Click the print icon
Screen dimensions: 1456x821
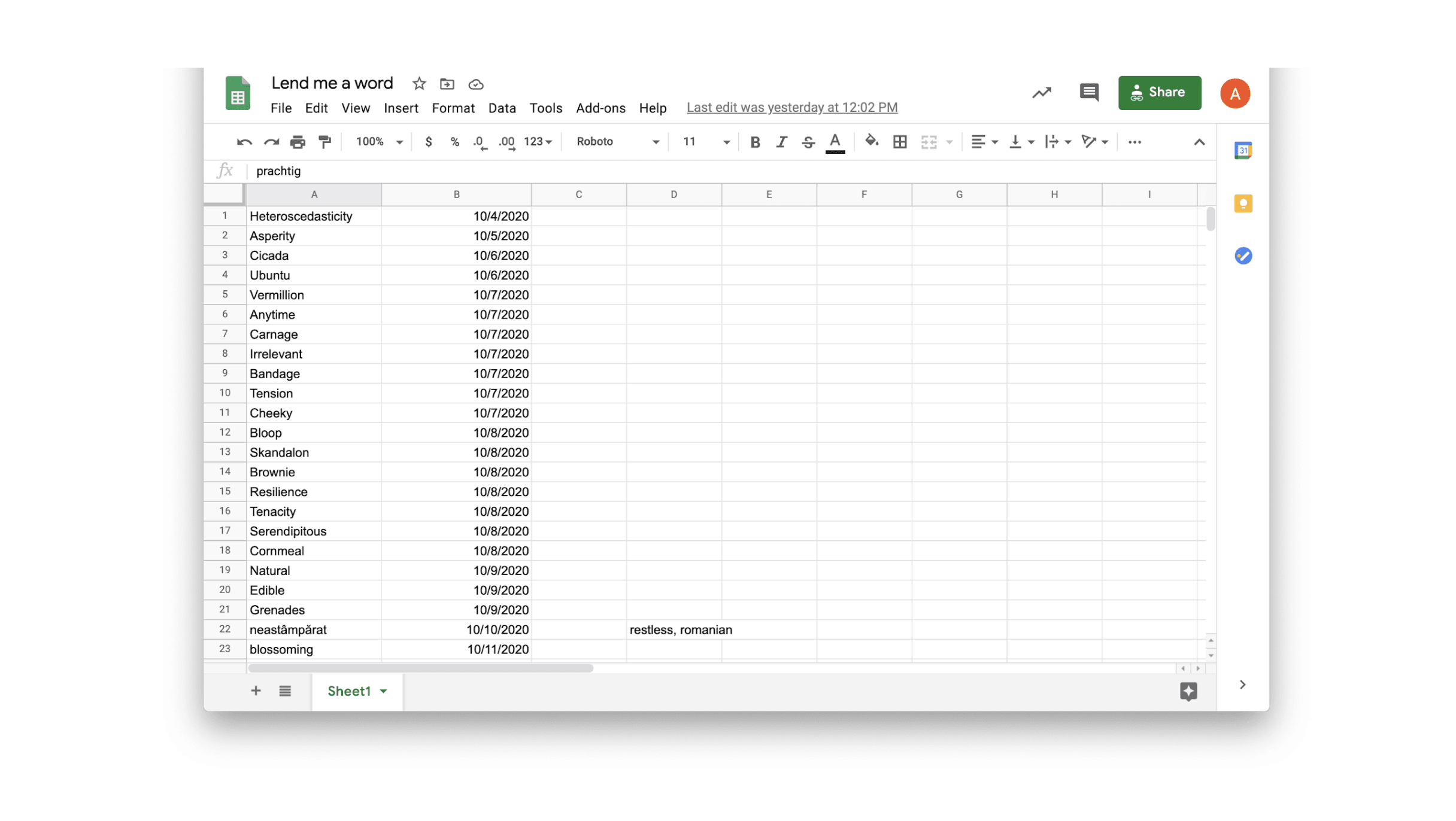pos(298,142)
